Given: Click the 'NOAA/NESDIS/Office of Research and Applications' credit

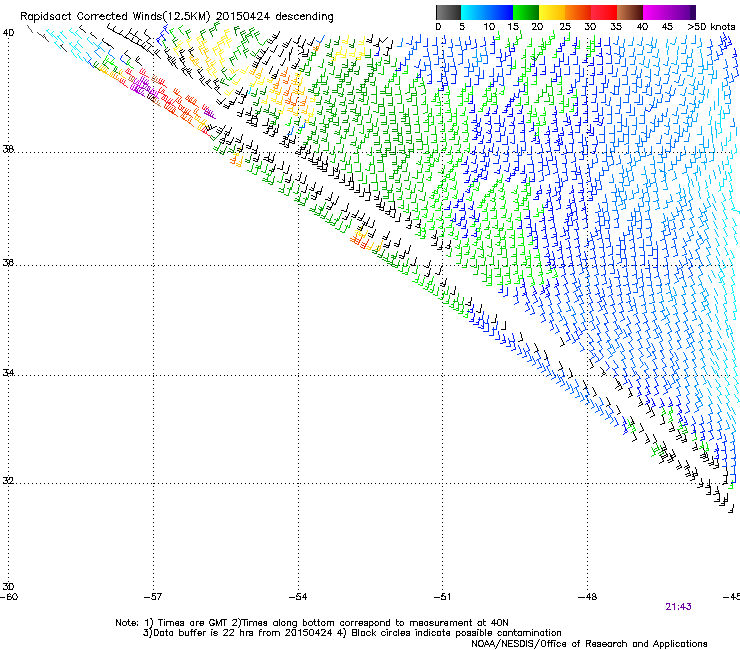Looking at the screenshot, I should [x=589, y=644].
